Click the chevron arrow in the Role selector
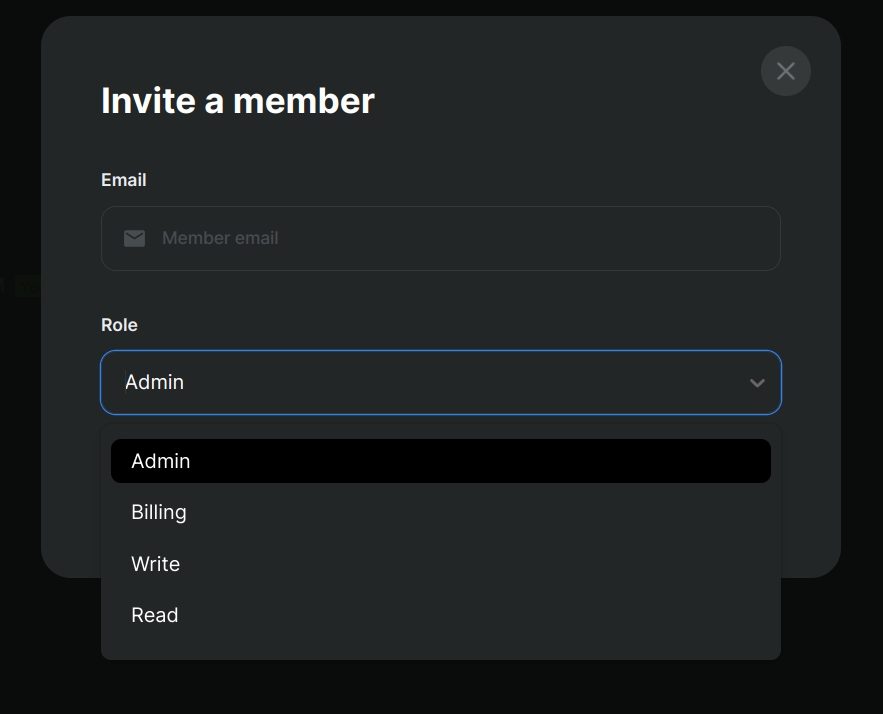Image resolution: width=883 pixels, height=714 pixels. point(757,383)
